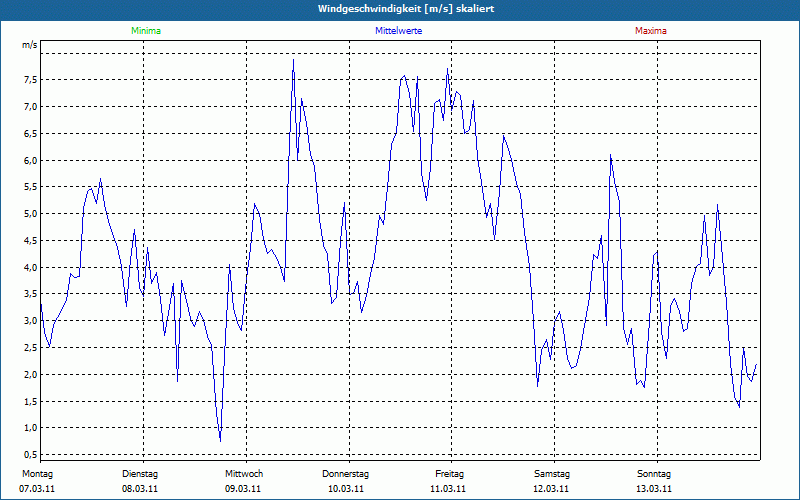Click the 7,0 y-axis value

pos(30,107)
